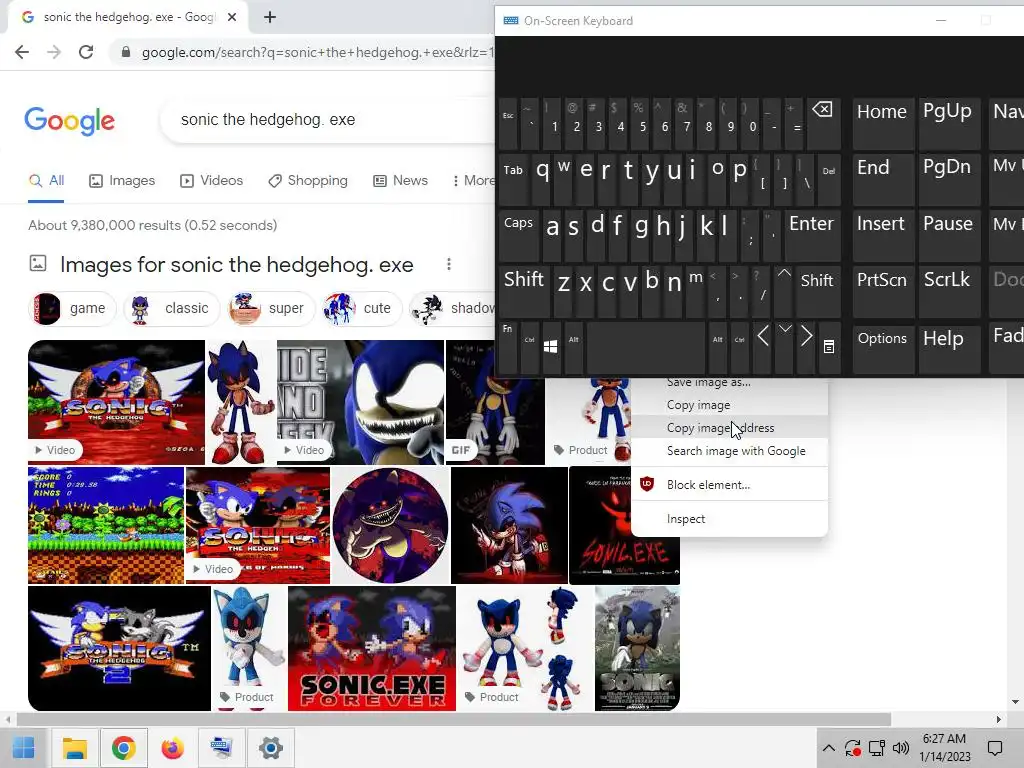Open Windows Start menu
The height and width of the screenshot is (768, 1024).
click(x=24, y=748)
